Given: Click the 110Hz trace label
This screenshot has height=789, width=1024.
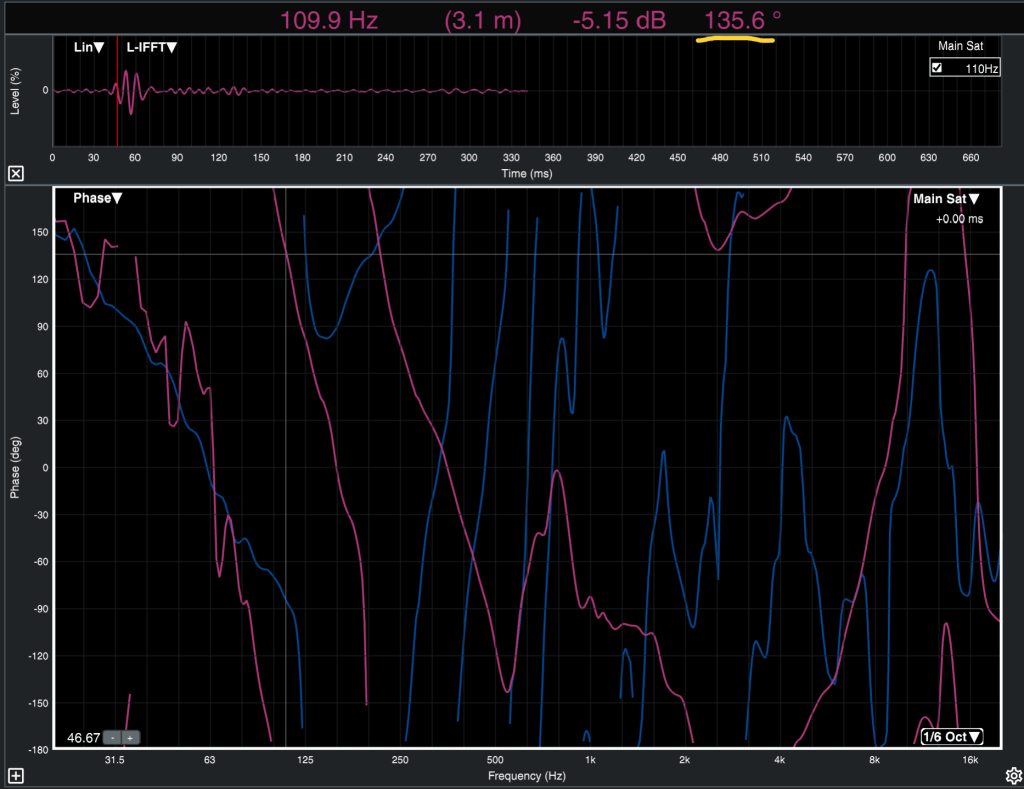Looking at the screenshot, I should pyautogui.click(x=982, y=69).
